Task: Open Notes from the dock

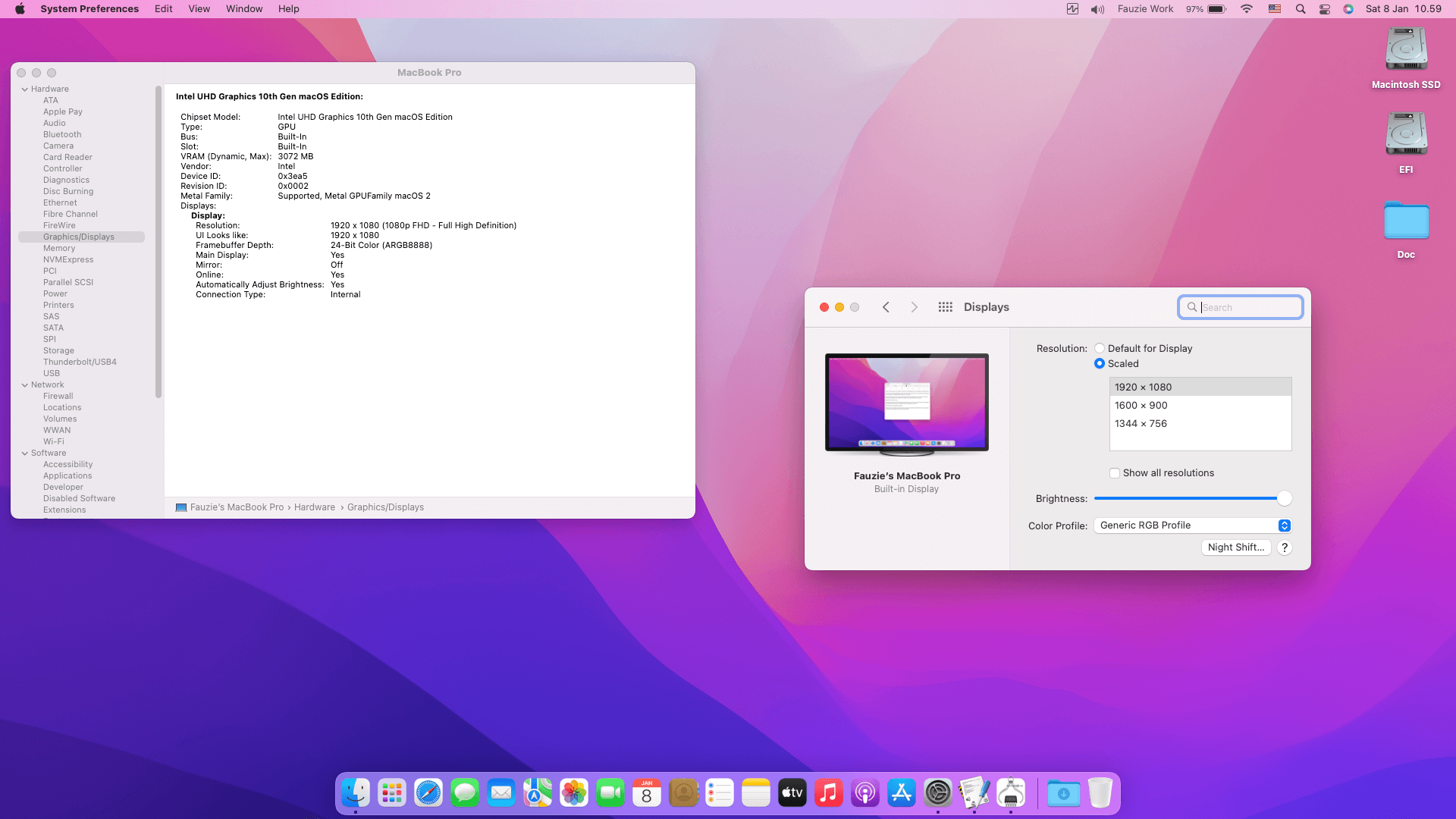Action: [x=756, y=793]
